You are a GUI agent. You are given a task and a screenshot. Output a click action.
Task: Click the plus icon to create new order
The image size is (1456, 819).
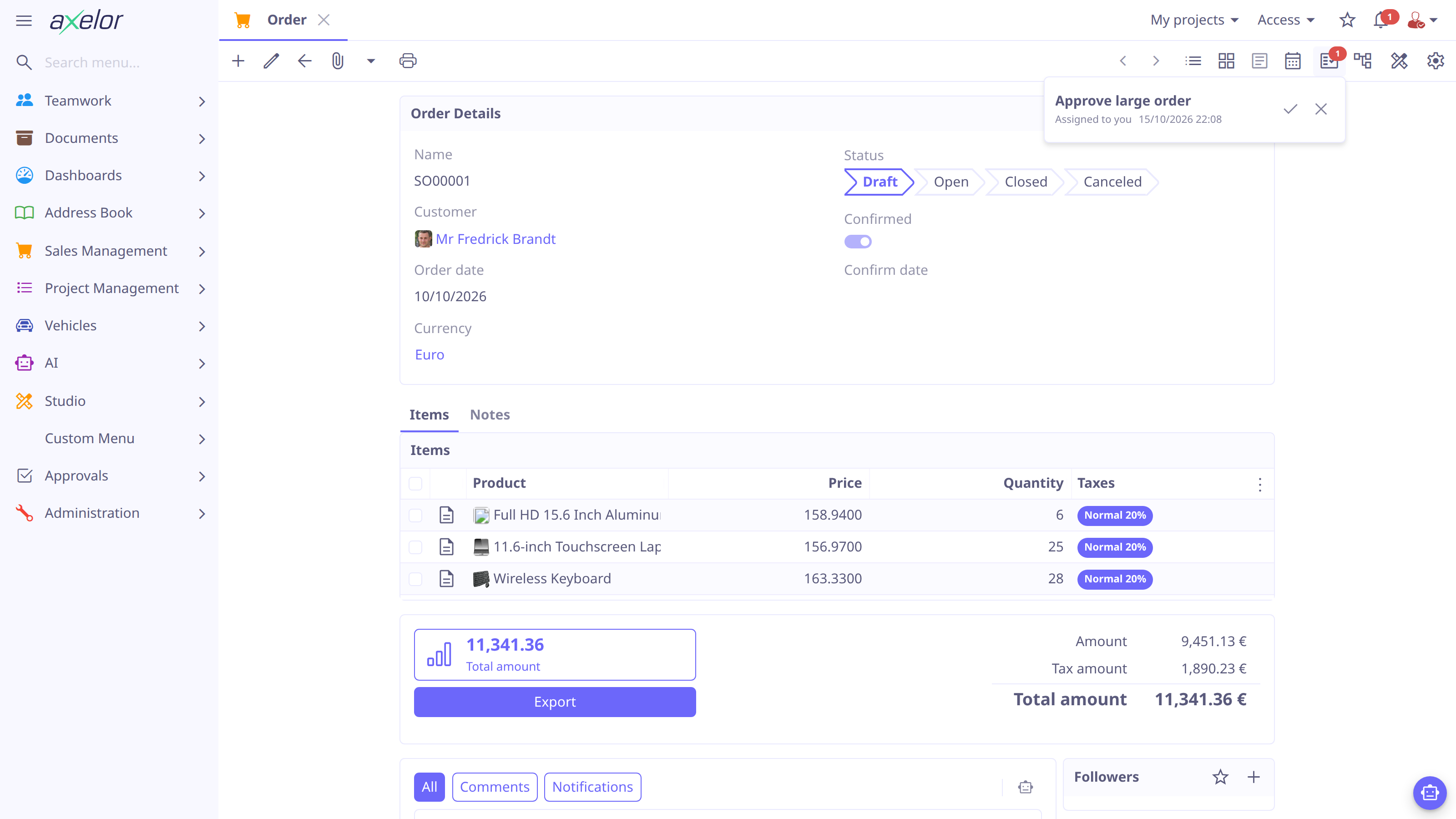238,61
